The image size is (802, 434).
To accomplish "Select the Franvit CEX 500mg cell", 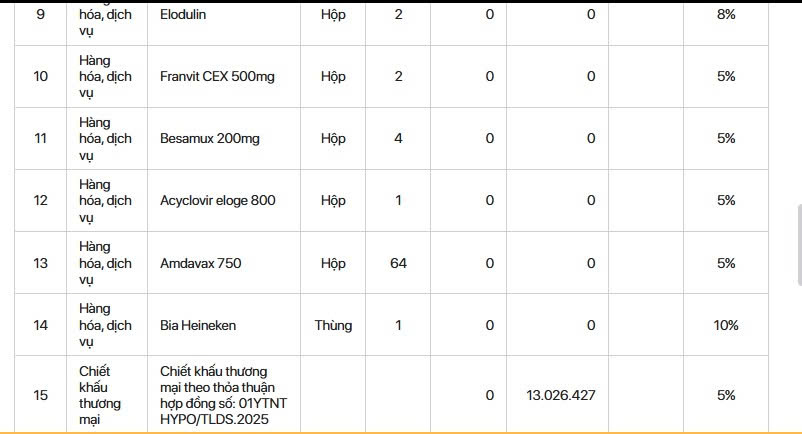I will pyautogui.click(x=206, y=76).
